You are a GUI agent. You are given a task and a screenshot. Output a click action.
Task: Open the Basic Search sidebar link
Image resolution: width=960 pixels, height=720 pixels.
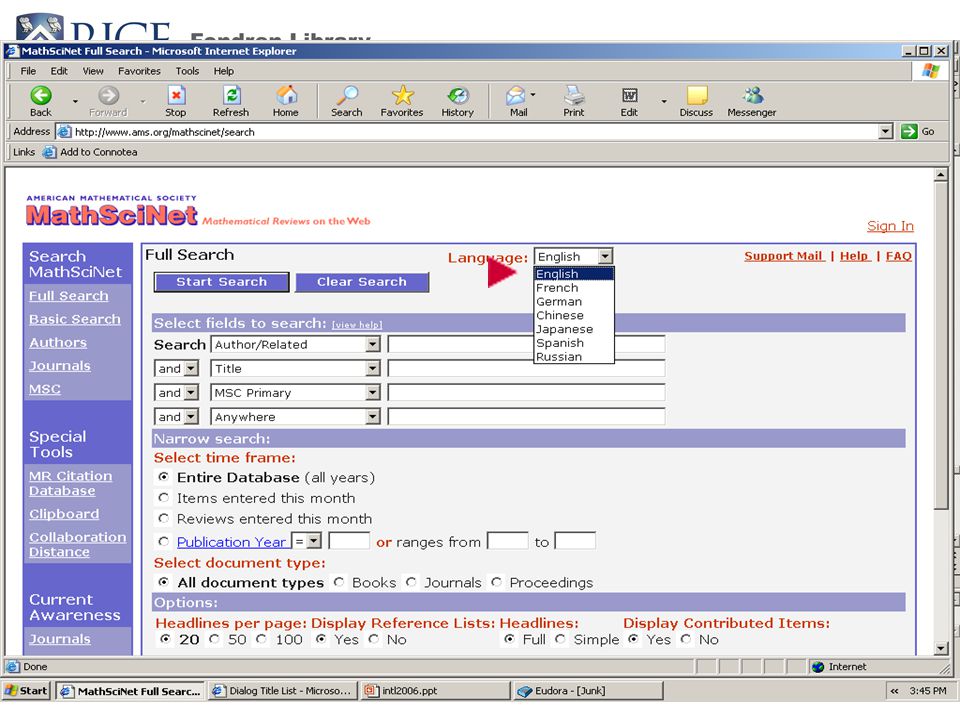pyautogui.click(x=75, y=319)
